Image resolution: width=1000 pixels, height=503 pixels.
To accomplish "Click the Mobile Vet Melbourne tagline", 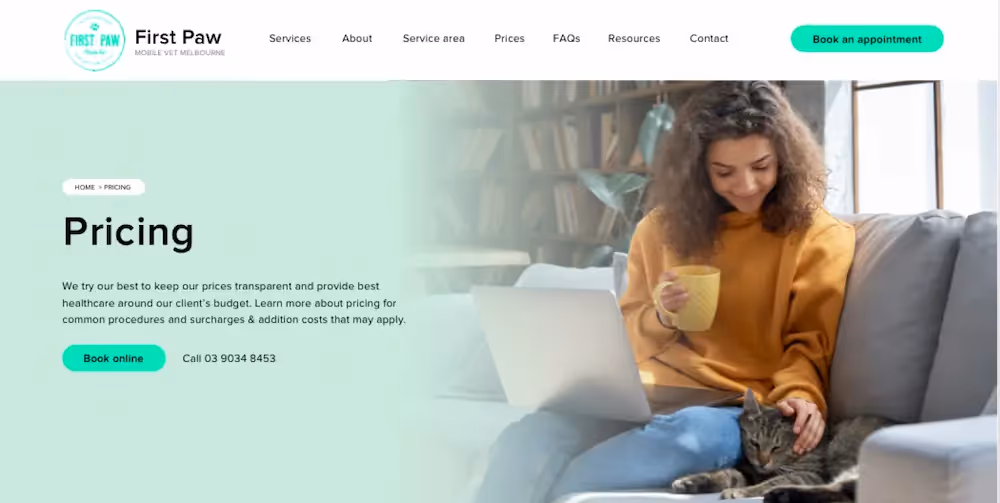I will [180, 53].
